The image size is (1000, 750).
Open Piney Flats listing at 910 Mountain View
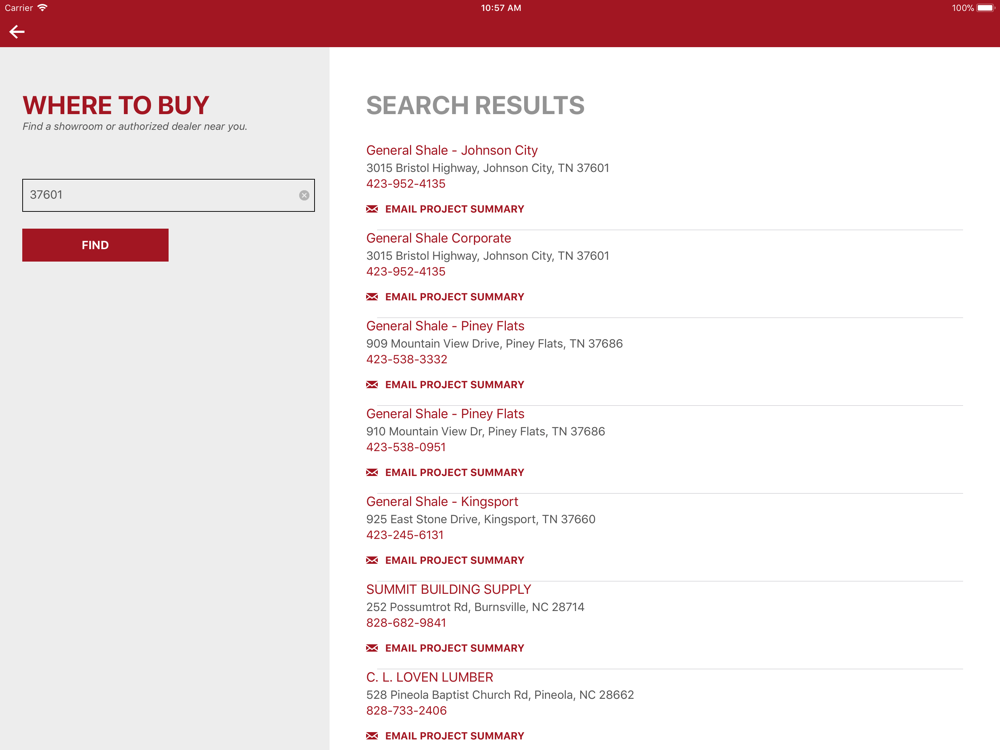pos(445,414)
